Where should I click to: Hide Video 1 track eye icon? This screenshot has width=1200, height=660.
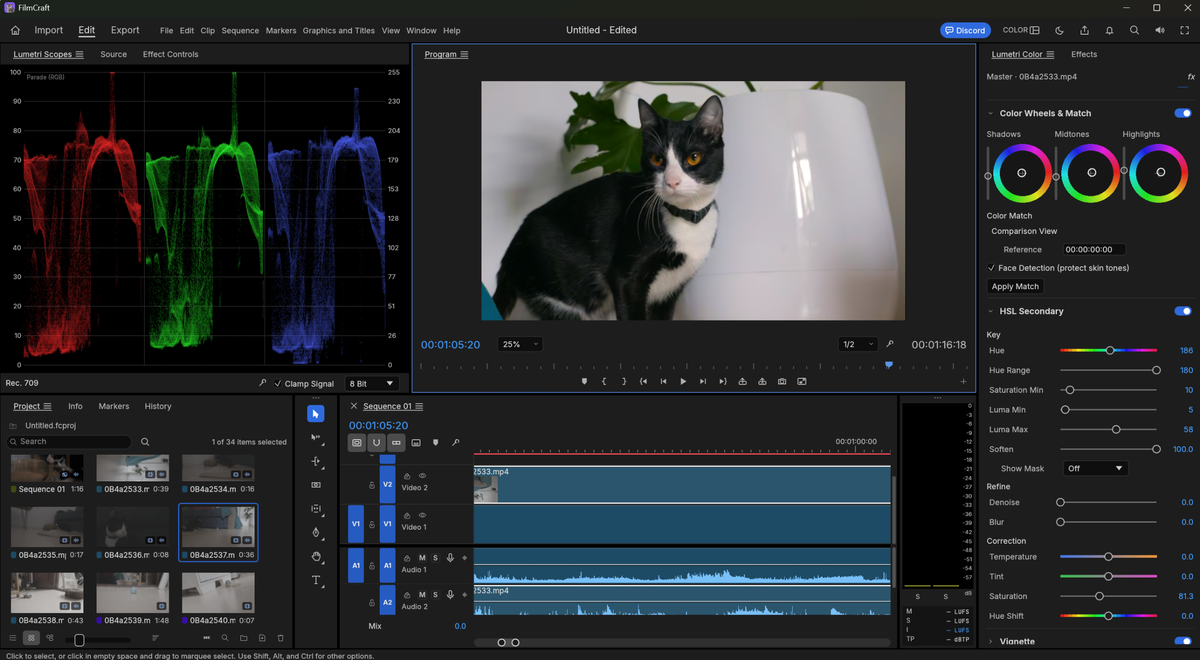click(x=422, y=515)
